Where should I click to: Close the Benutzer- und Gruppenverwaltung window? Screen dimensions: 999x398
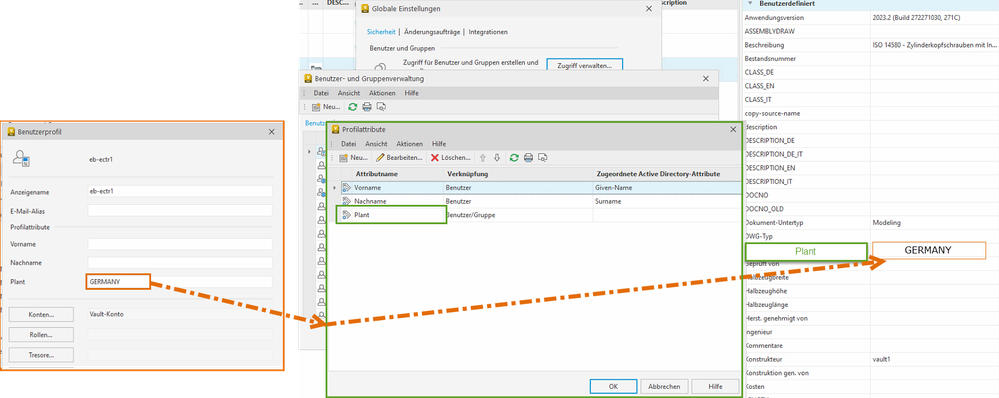(705, 78)
